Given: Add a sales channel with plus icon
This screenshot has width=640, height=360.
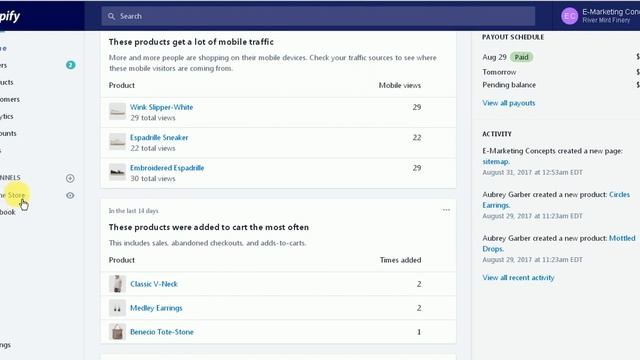Looking at the screenshot, I should (70, 178).
